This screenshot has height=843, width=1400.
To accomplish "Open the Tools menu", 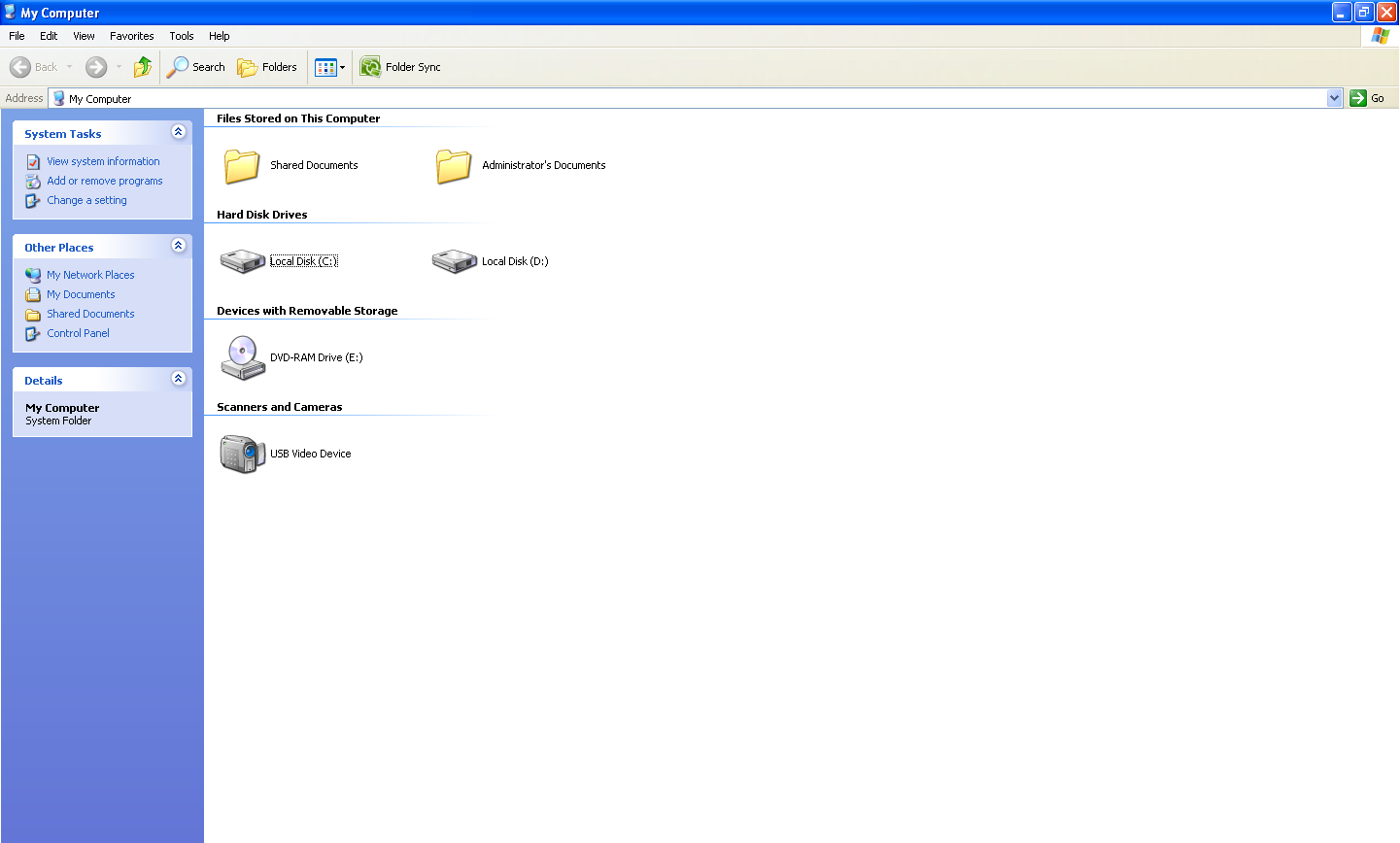I will [x=182, y=36].
